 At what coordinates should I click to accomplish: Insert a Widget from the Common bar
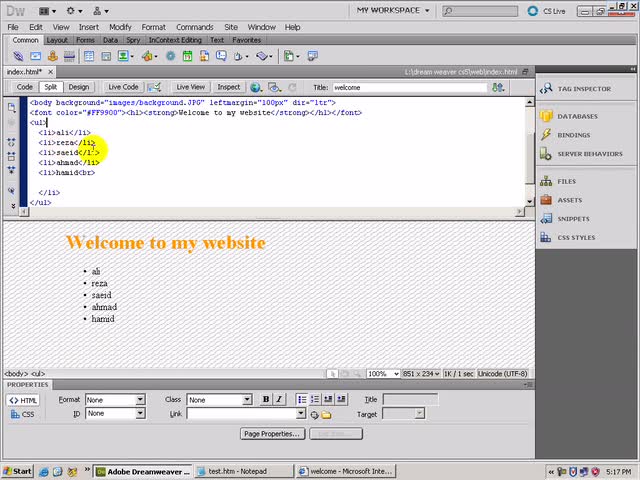[x=170, y=56]
